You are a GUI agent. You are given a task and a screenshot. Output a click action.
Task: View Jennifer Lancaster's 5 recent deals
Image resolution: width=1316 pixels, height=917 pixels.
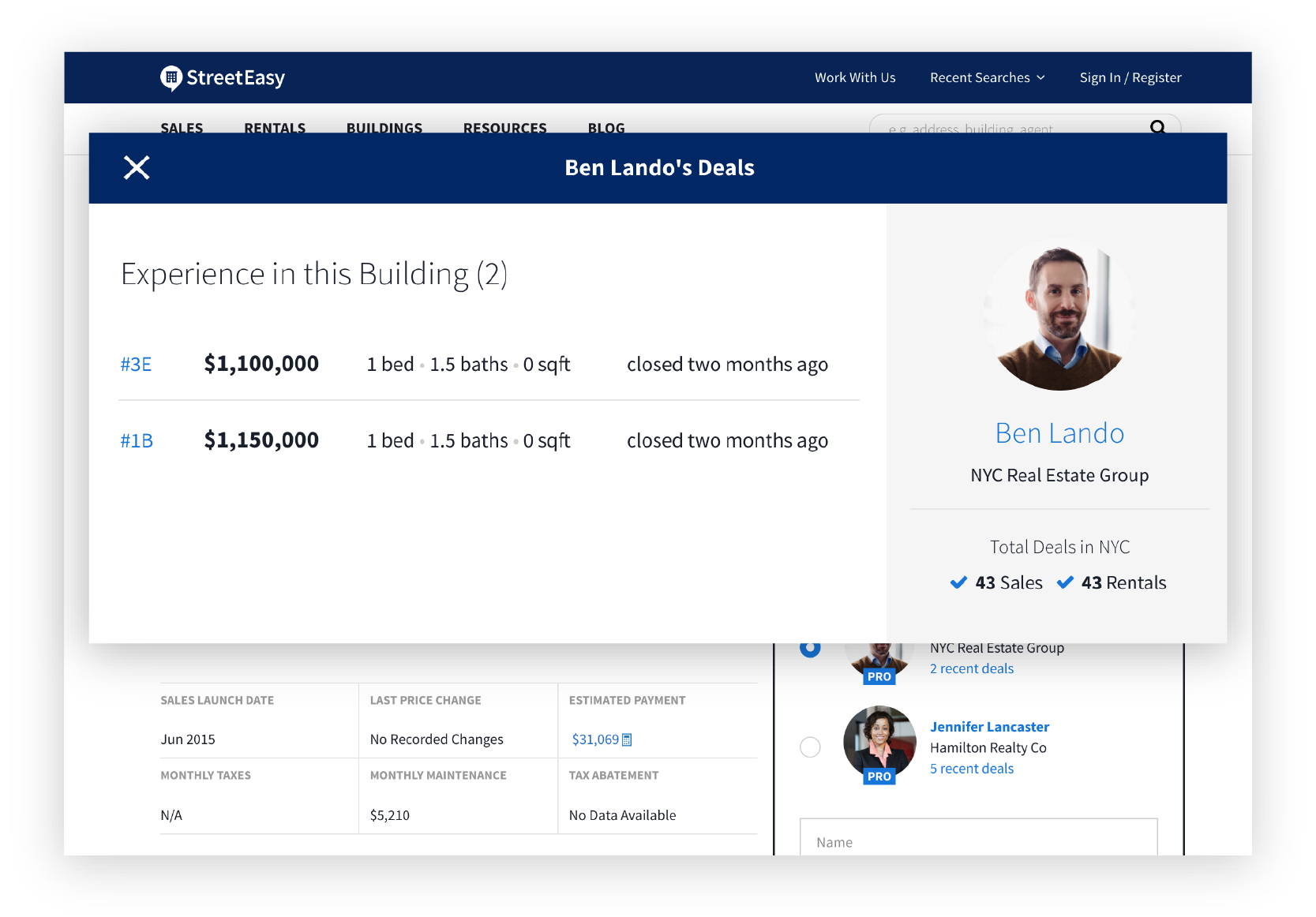(x=972, y=769)
